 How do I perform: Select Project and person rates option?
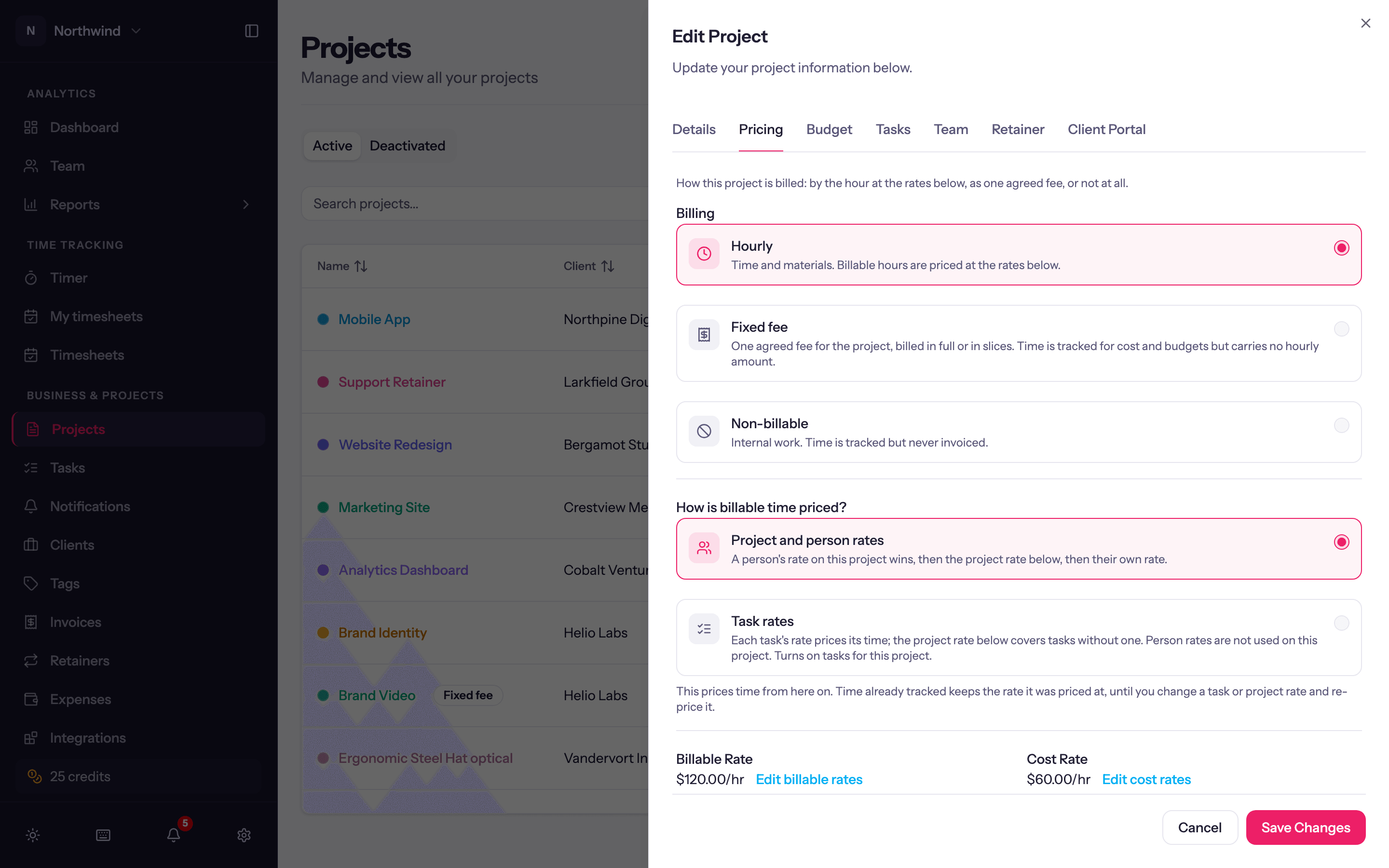click(x=1019, y=549)
